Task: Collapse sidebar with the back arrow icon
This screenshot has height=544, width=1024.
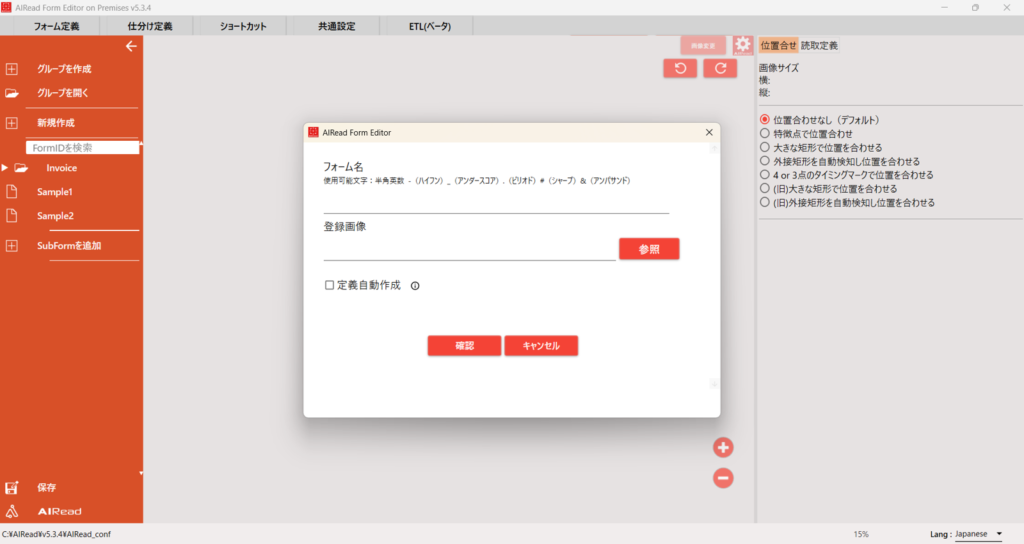Action: pos(131,46)
